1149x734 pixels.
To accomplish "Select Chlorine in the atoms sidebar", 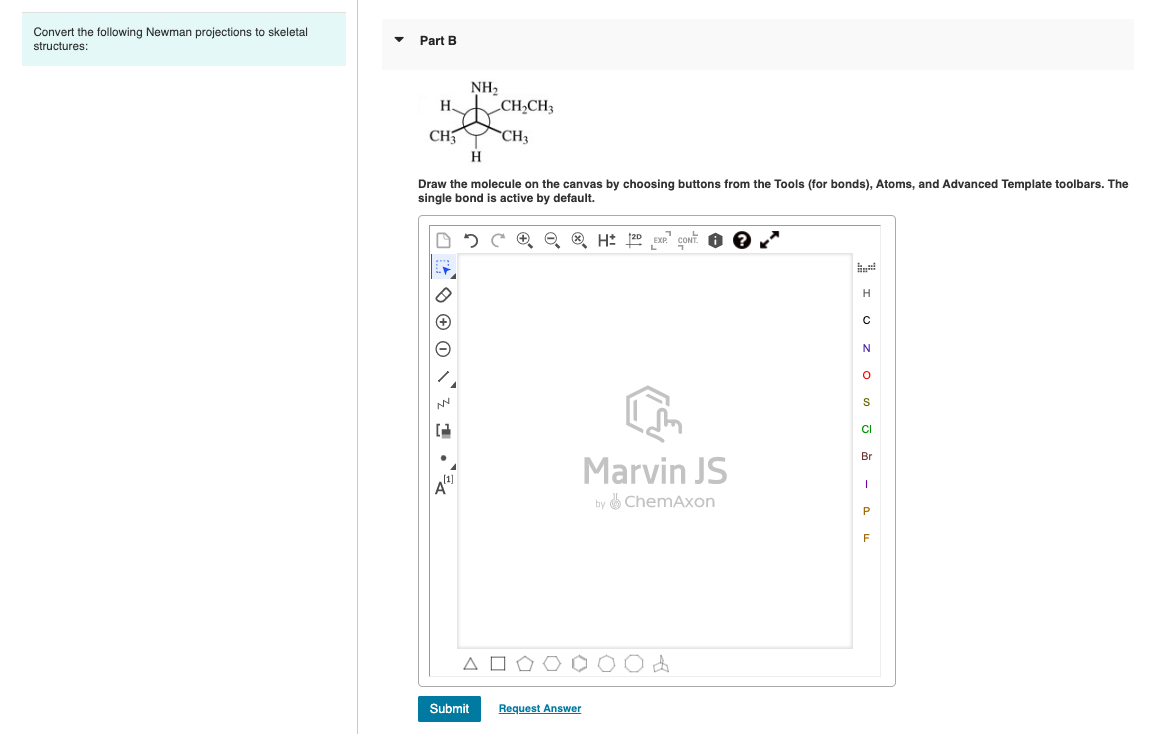I will [865, 429].
